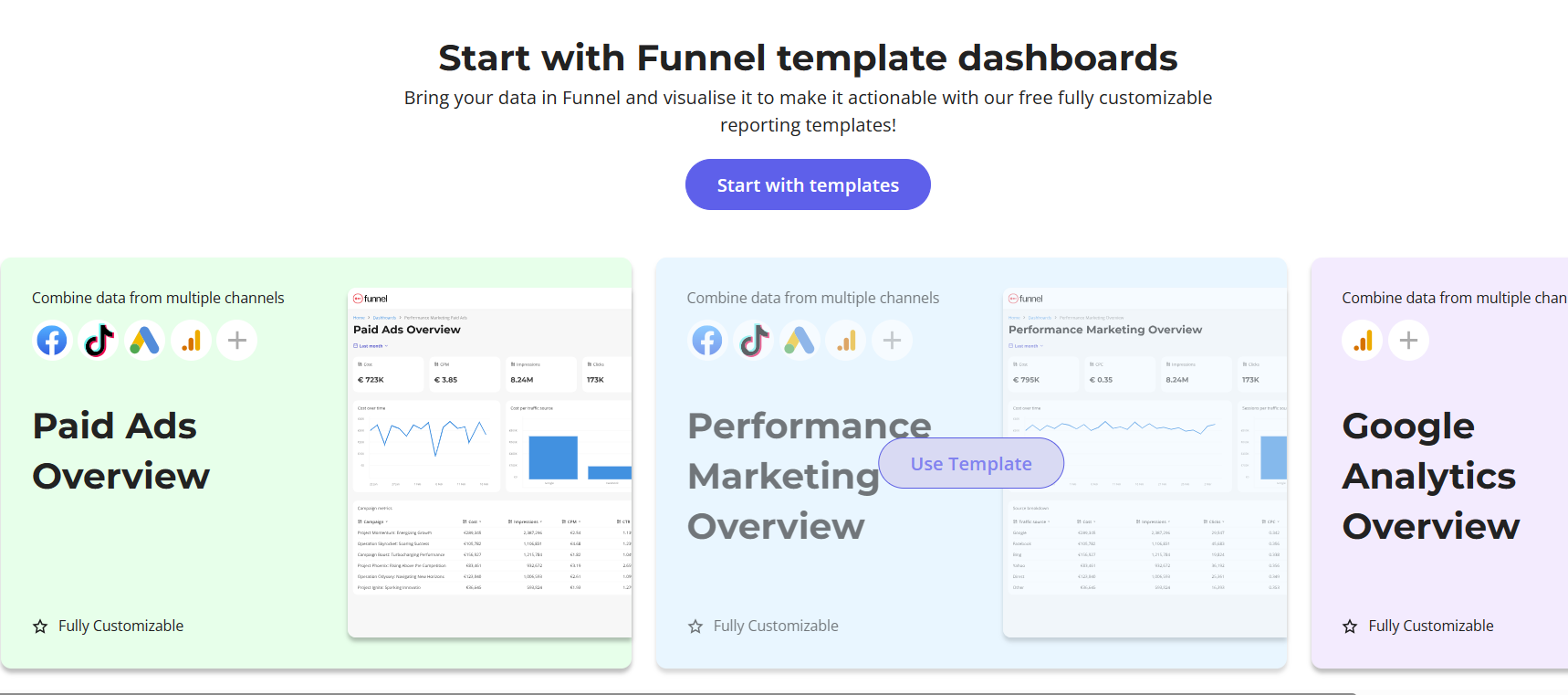The image size is (1568, 695).
Task: Click TikTok icon in Performance Marketing card
Action: [754, 341]
